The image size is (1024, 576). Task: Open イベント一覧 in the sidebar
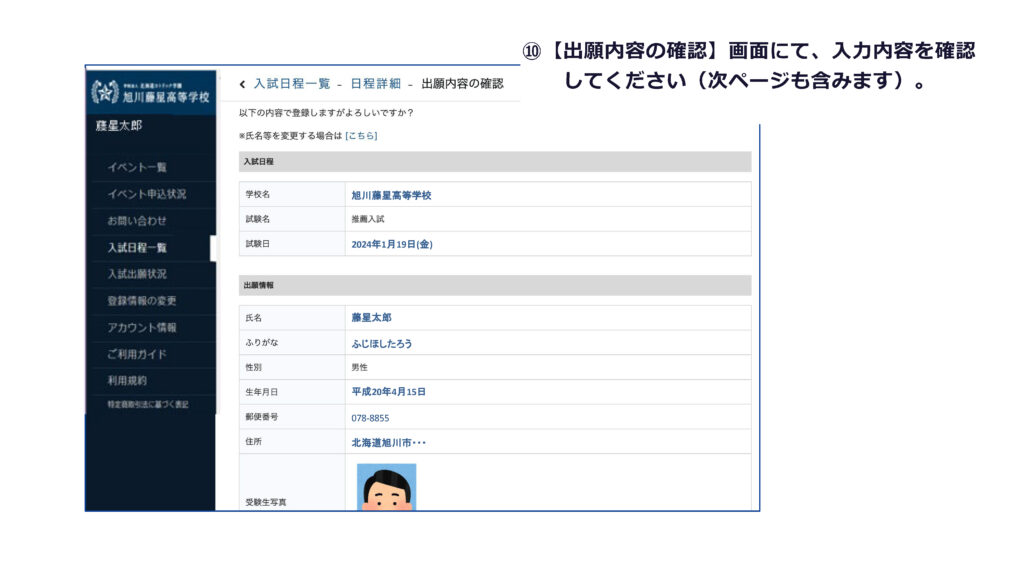coord(137,167)
